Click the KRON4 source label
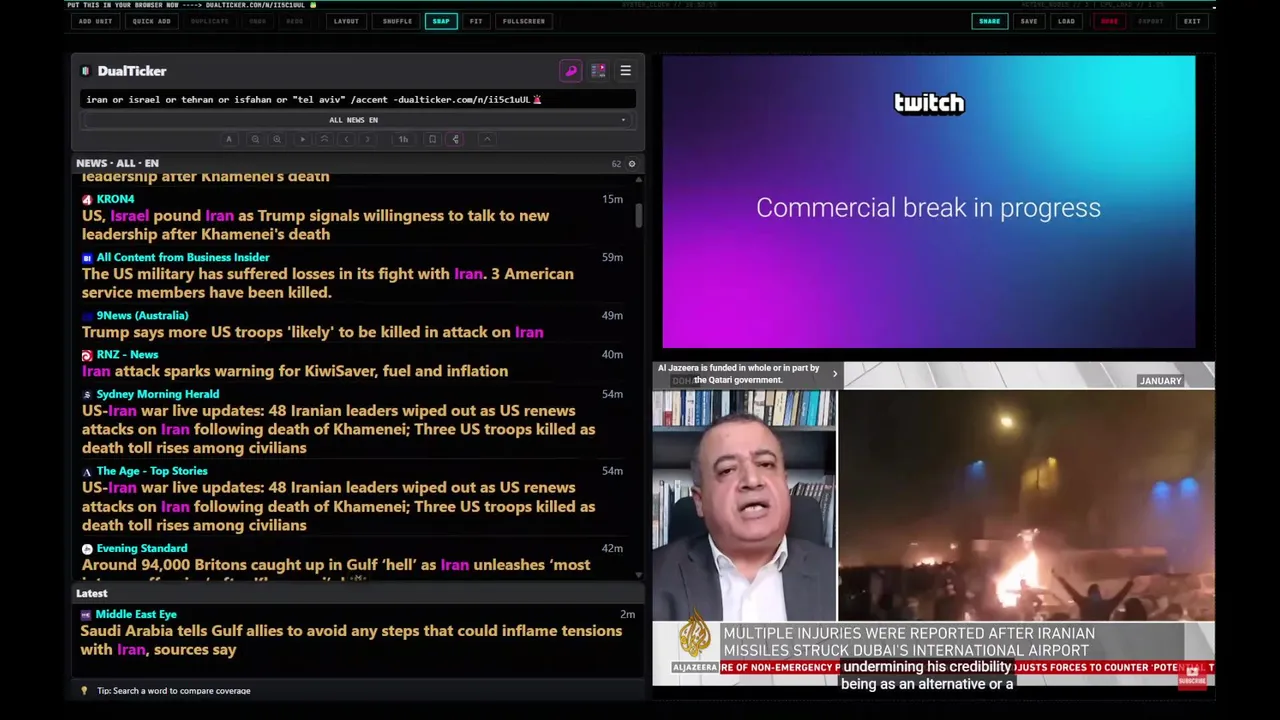This screenshot has height=720, width=1280. 115,199
